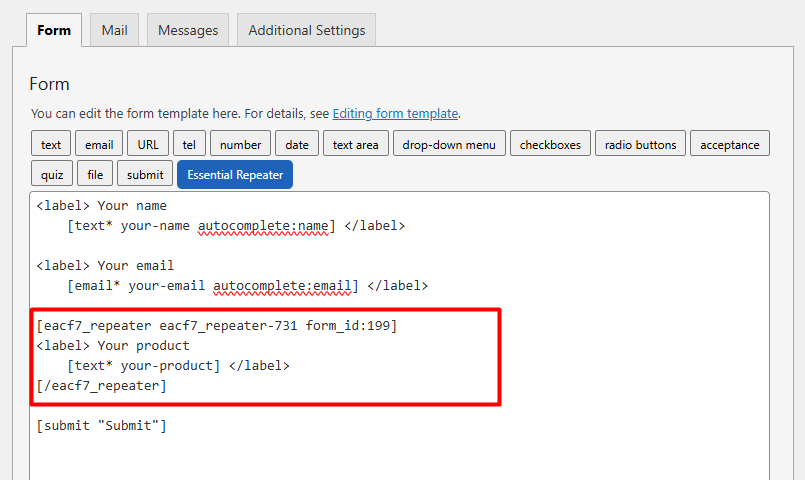Click the URL tag button
Image resolution: width=805 pixels, height=480 pixels.
pyautogui.click(x=148, y=145)
